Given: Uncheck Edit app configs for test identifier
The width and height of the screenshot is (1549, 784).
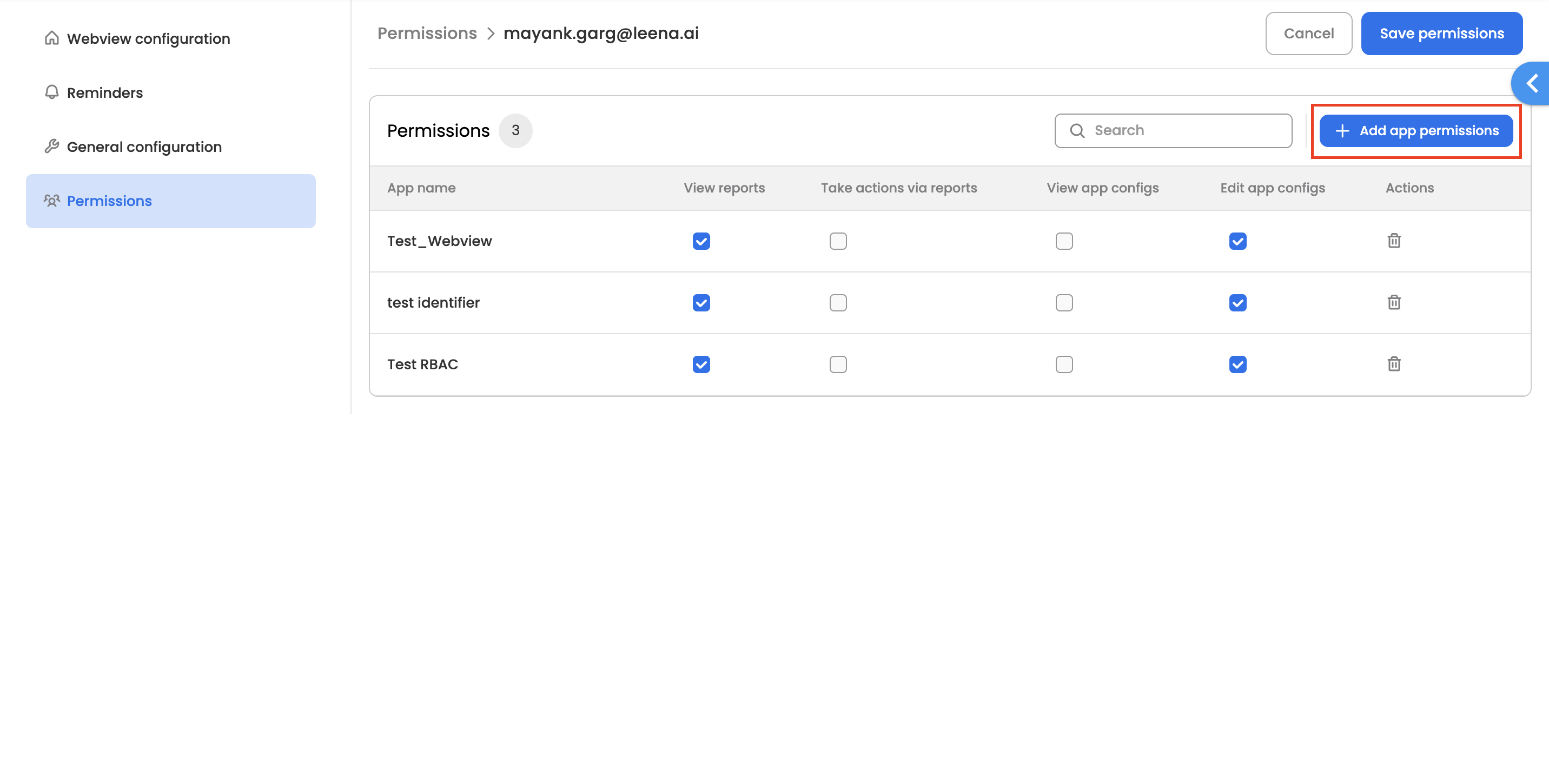Looking at the screenshot, I should point(1237,302).
